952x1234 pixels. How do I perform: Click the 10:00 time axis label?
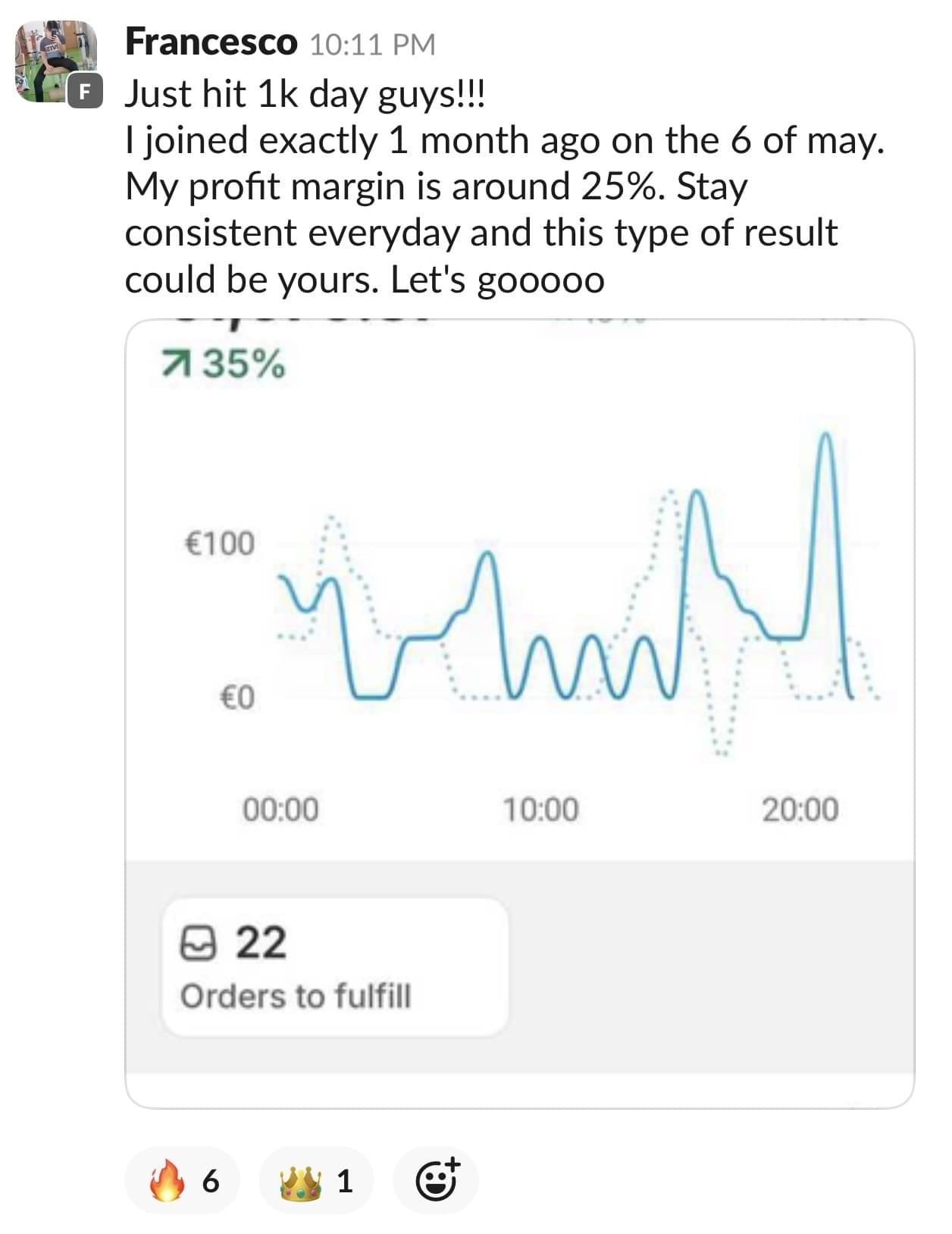pyautogui.click(x=540, y=810)
